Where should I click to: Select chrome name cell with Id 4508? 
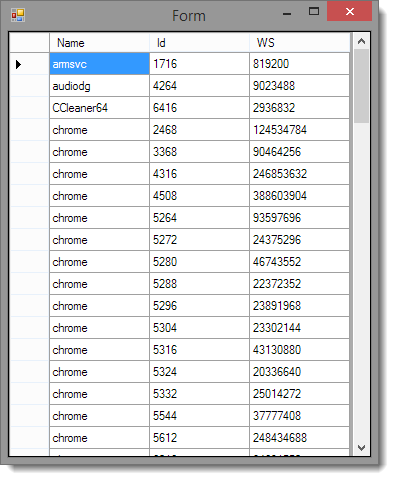tap(99, 196)
